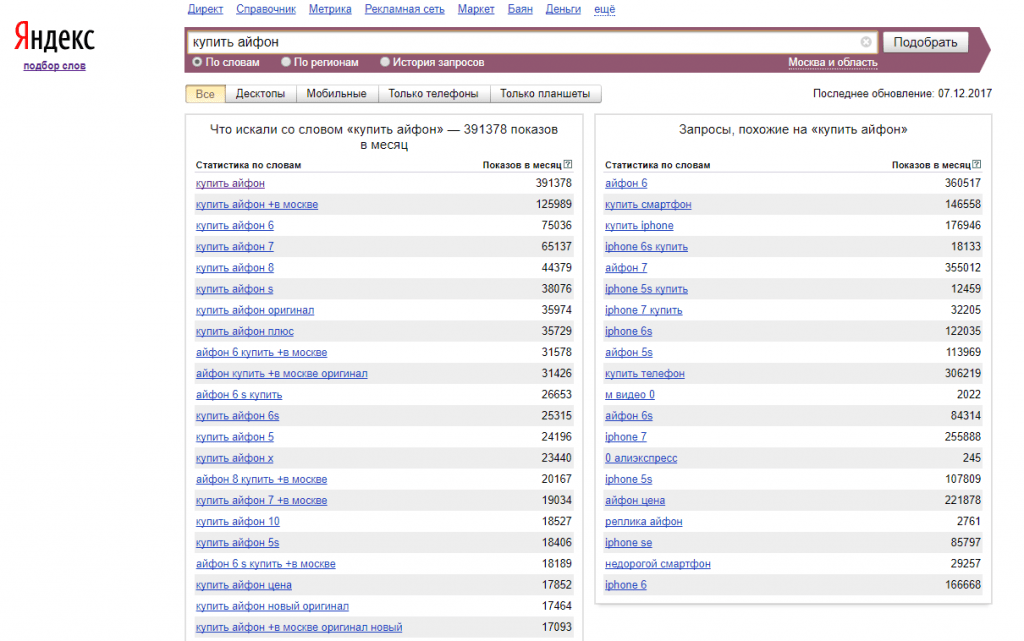Image resolution: width=1024 pixels, height=641 pixels.
Task: Open the 'iphone se' similar query
Action: click(628, 542)
